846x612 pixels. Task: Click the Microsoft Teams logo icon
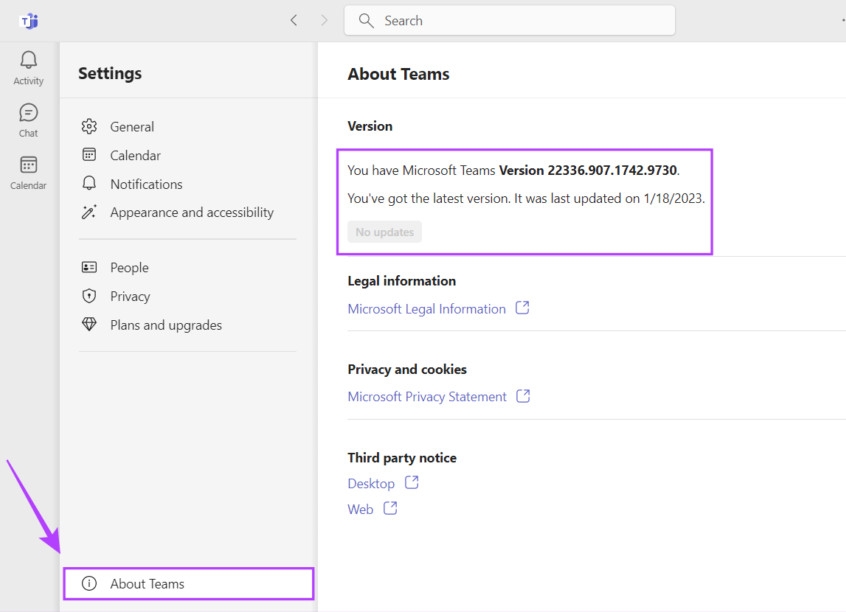pos(29,21)
